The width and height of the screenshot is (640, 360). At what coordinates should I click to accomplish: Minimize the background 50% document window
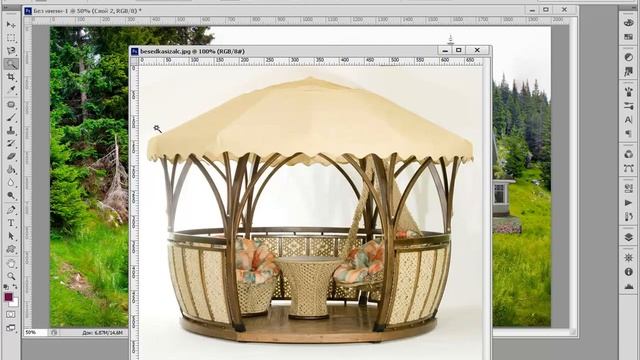(x=532, y=10)
